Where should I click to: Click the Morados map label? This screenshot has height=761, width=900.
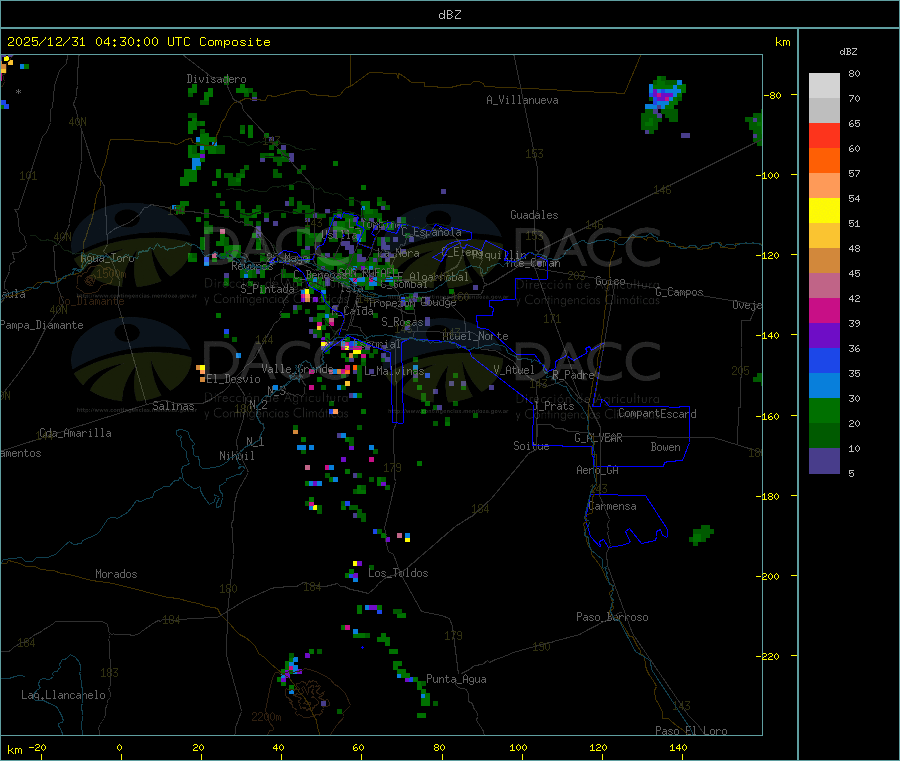pos(116,574)
